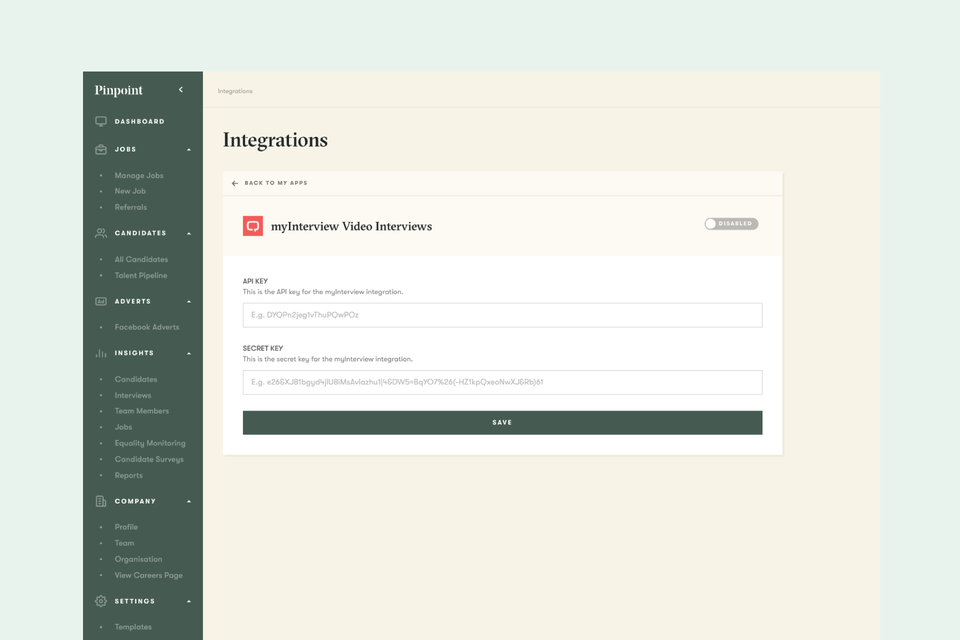This screenshot has height=640, width=960.
Task: Open Insights Jobs report
Action: (x=123, y=427)
